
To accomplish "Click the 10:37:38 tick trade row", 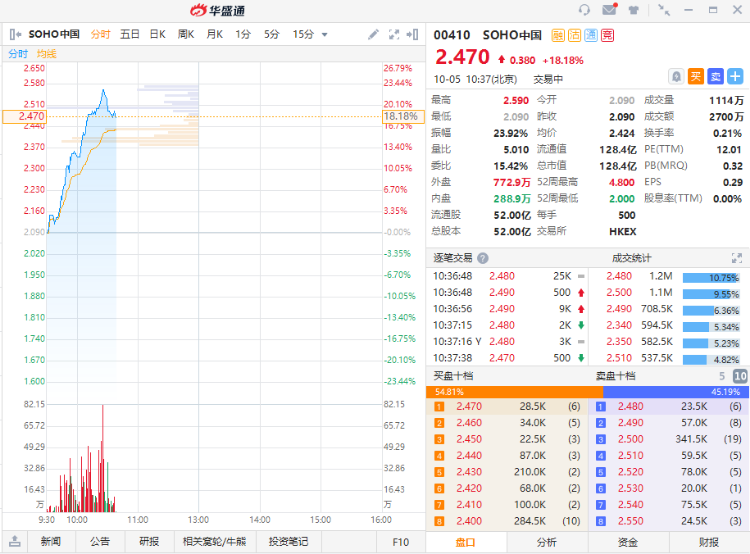I will point(509,358).
